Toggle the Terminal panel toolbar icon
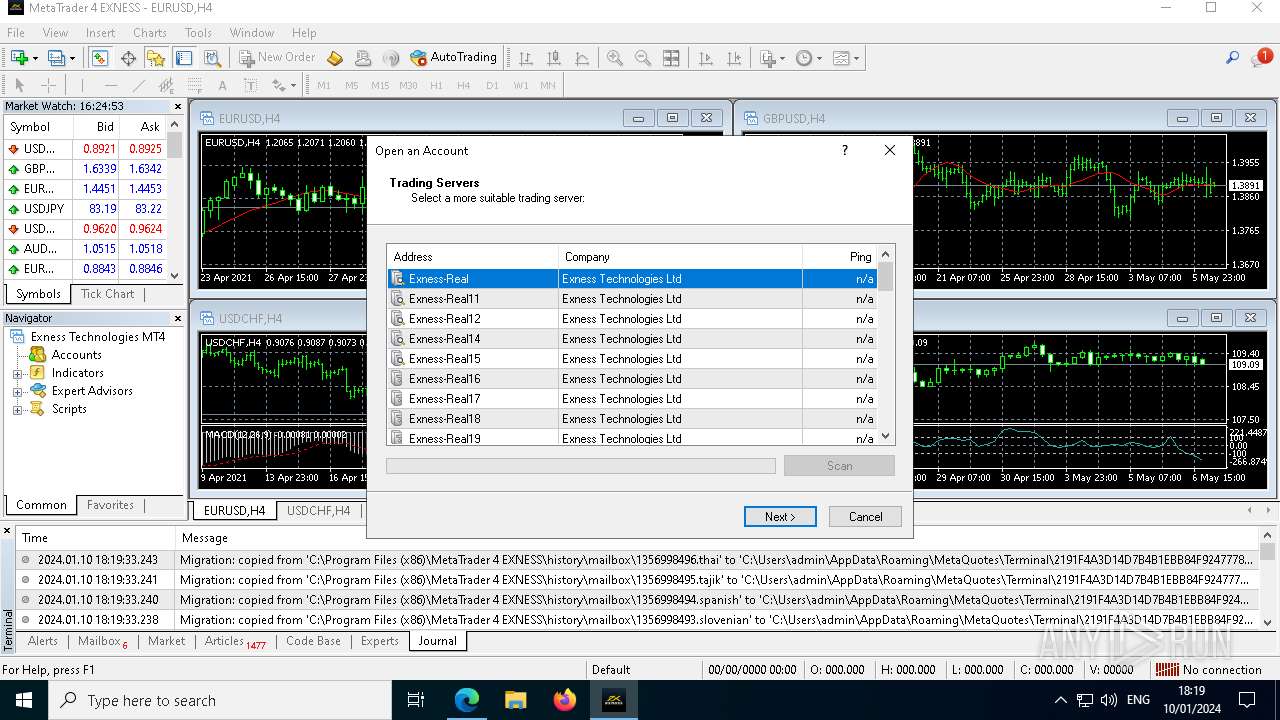Screen dimensions: 1280x720 (184, 58)
